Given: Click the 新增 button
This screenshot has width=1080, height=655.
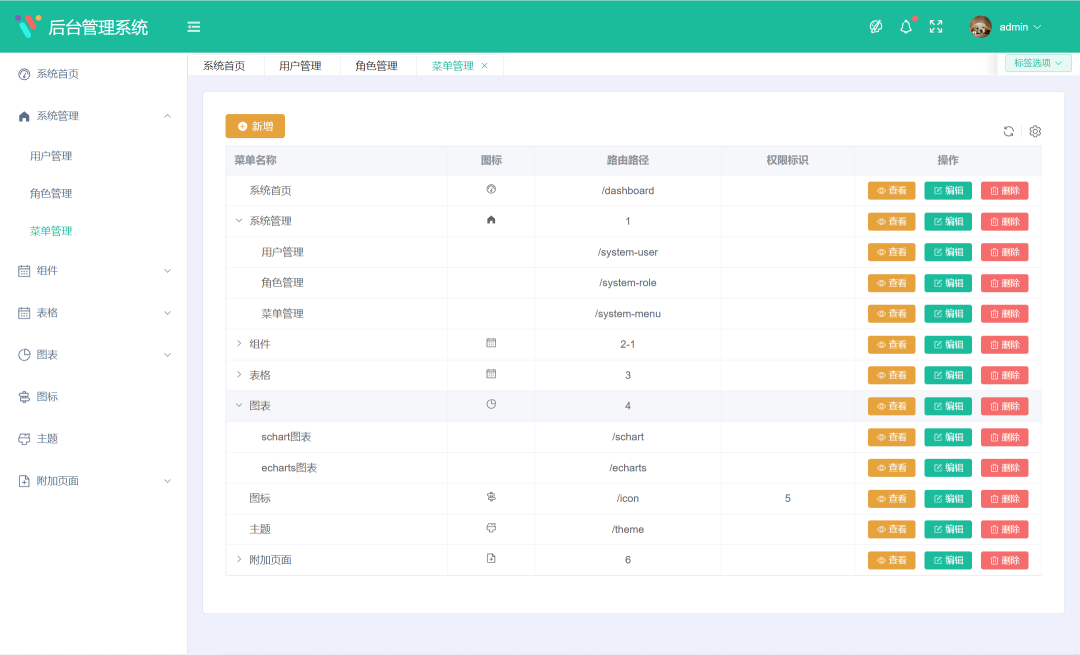Looking at the screenshot, I should coord(254,126).
